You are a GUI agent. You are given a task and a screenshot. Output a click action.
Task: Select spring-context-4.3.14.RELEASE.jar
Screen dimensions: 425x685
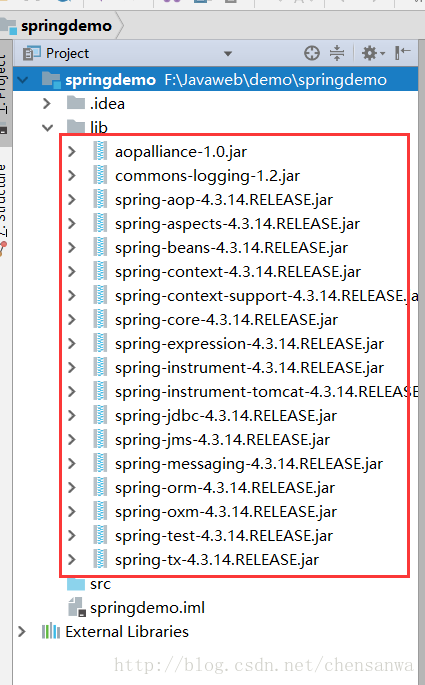point(238,272)
